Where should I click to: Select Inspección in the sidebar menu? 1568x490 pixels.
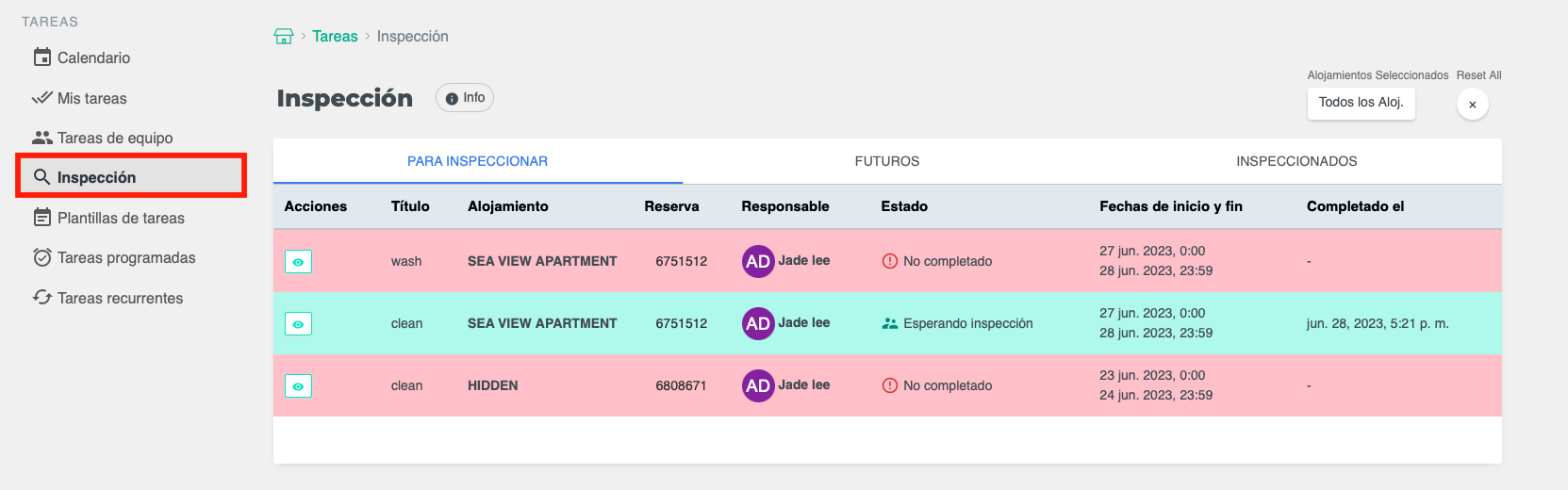(x=96, y=177)
